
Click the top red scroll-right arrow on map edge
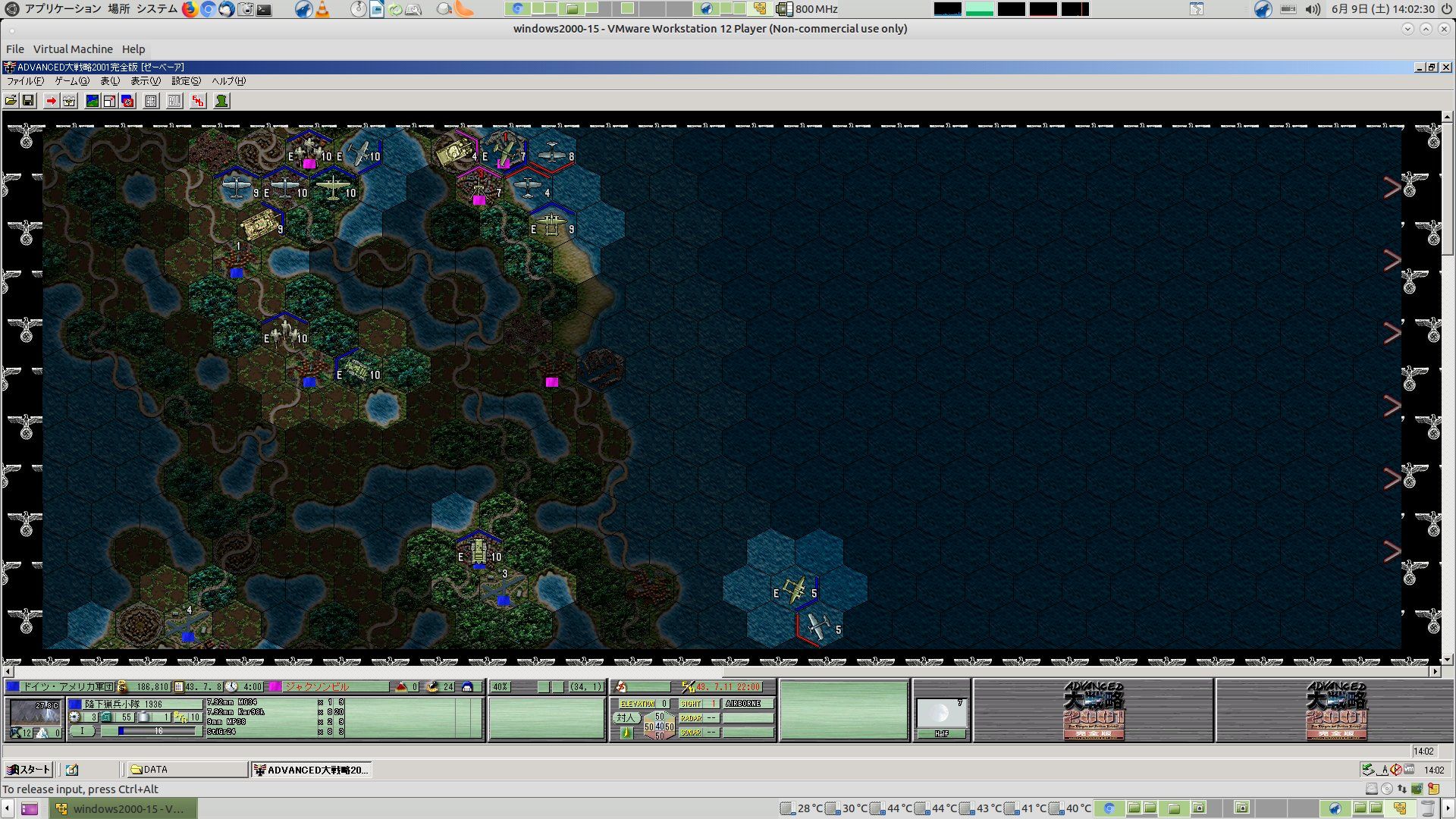1392,187
